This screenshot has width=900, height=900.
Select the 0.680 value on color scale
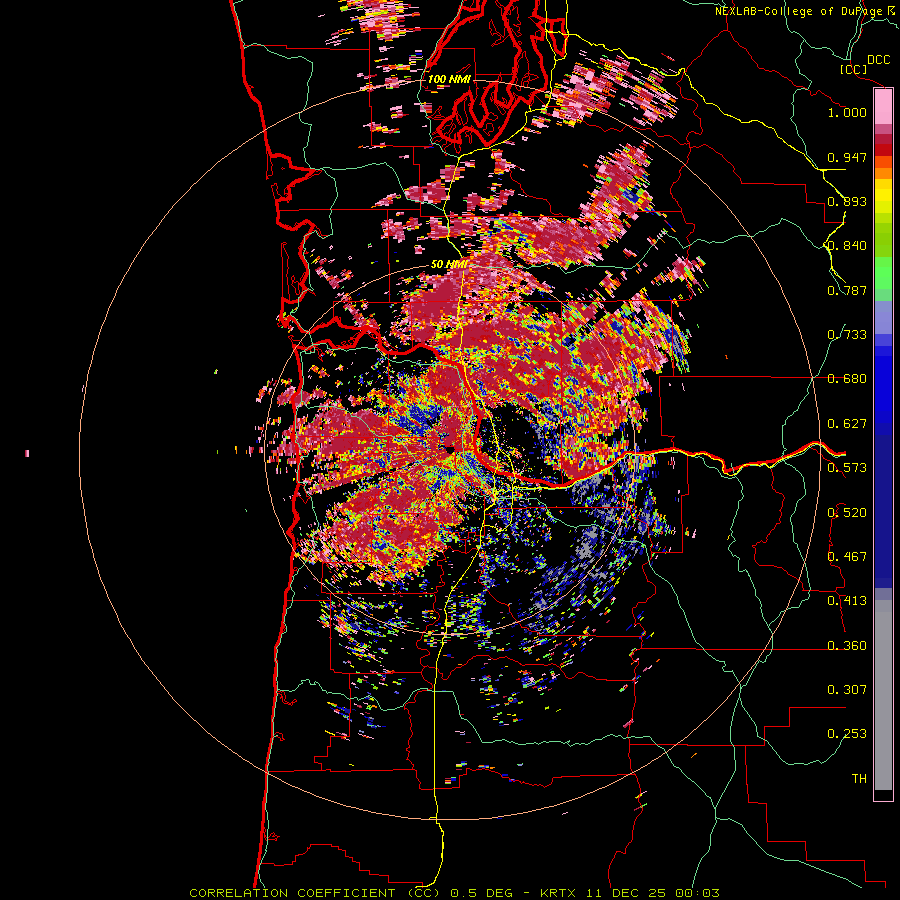(847, 378)
